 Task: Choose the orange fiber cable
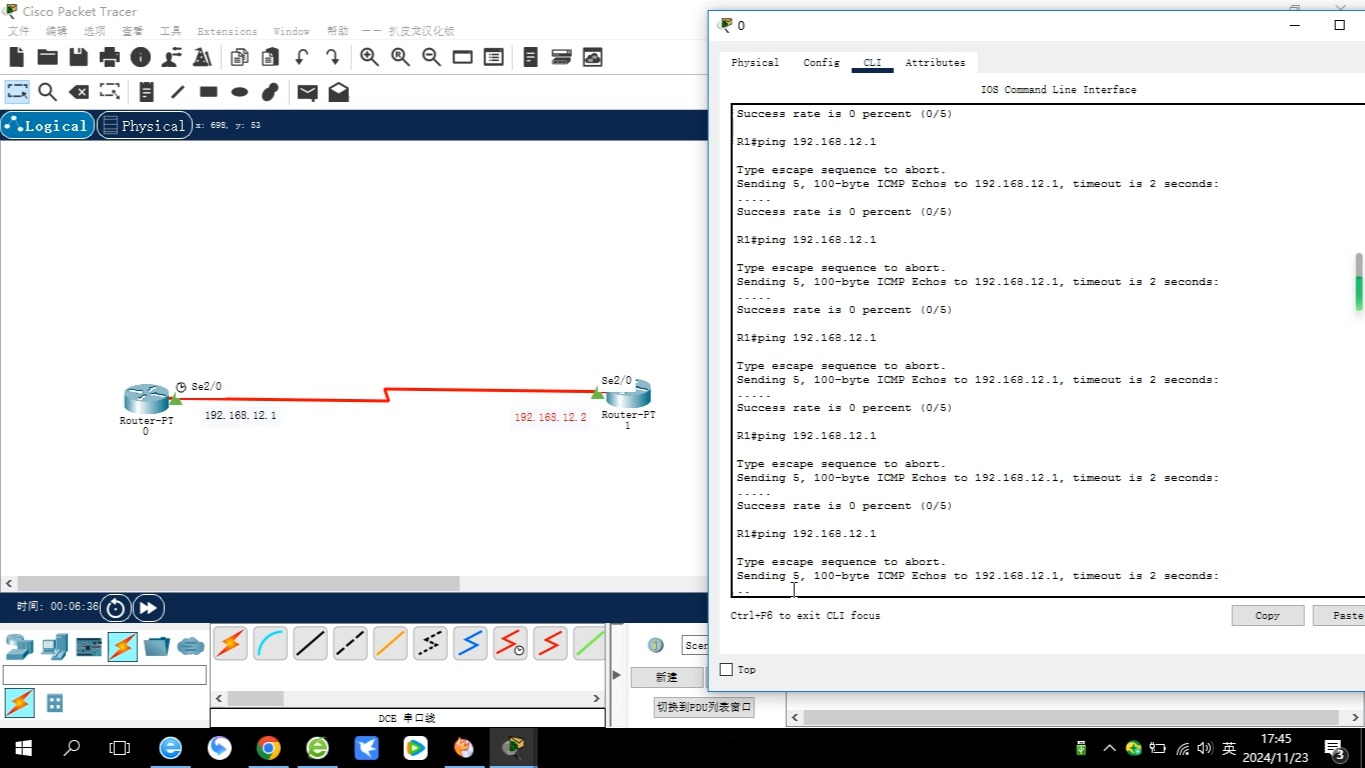[x=390, y=643]
